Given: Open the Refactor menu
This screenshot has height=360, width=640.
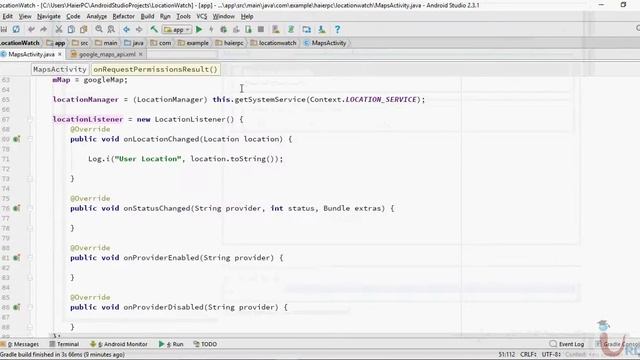Looking at the screenshot, I should [123, 16].
